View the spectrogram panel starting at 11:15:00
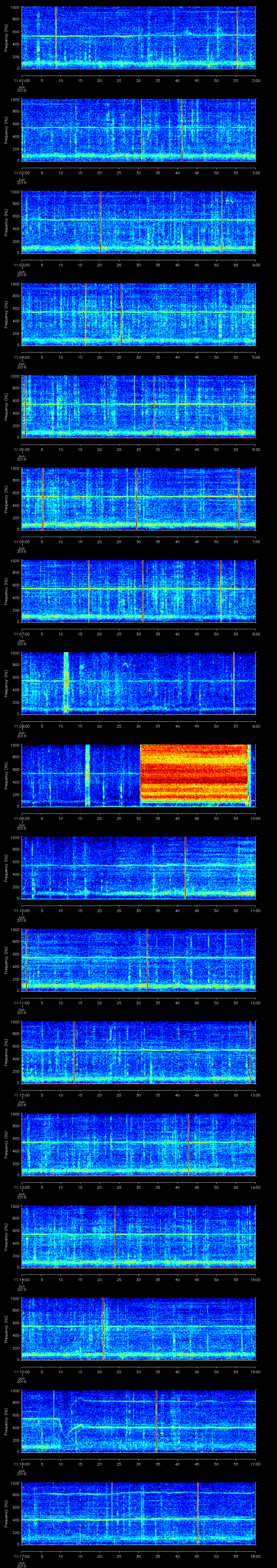 [x=139, y=1329]
